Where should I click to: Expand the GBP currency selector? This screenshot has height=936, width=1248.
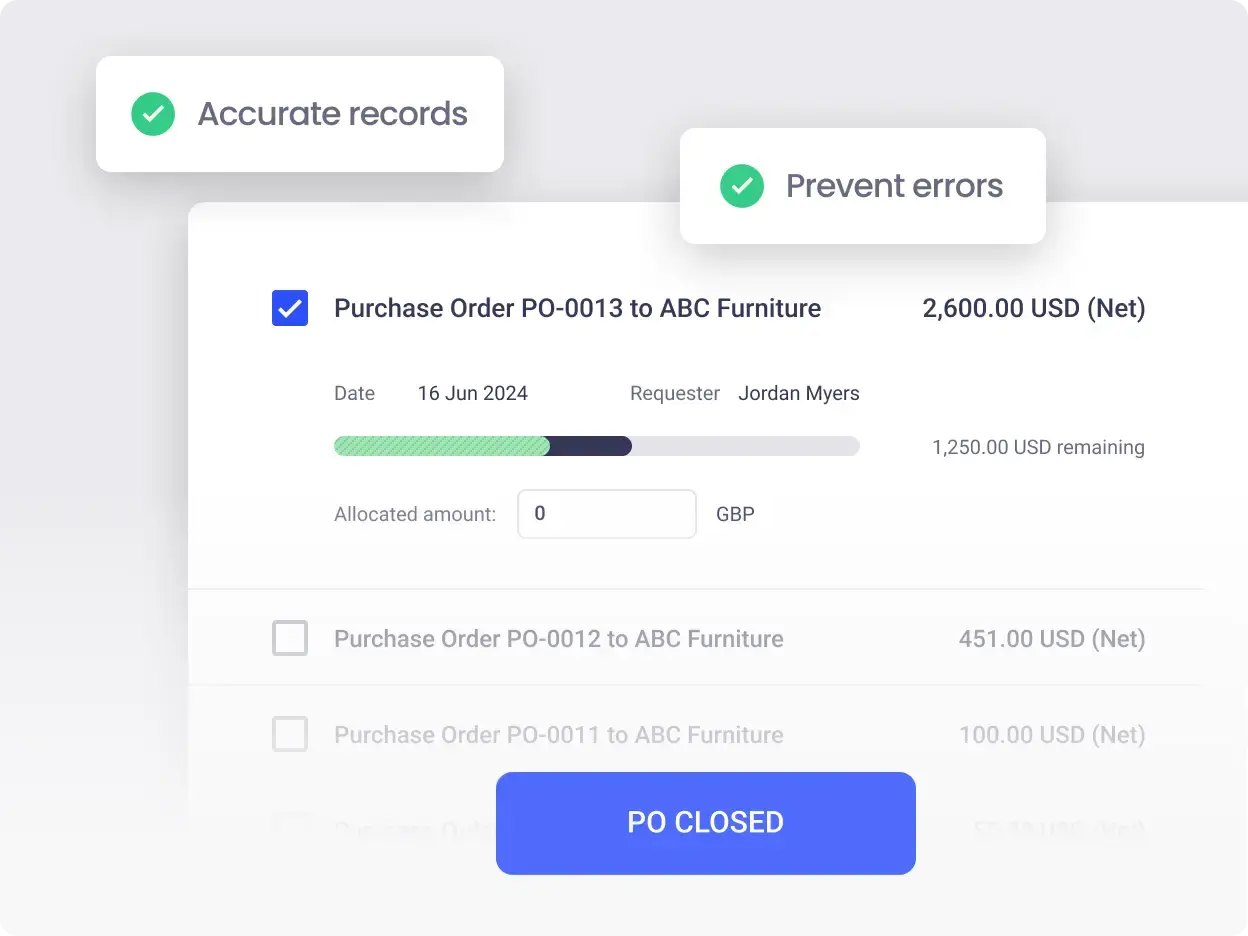(x=735, y=513)
